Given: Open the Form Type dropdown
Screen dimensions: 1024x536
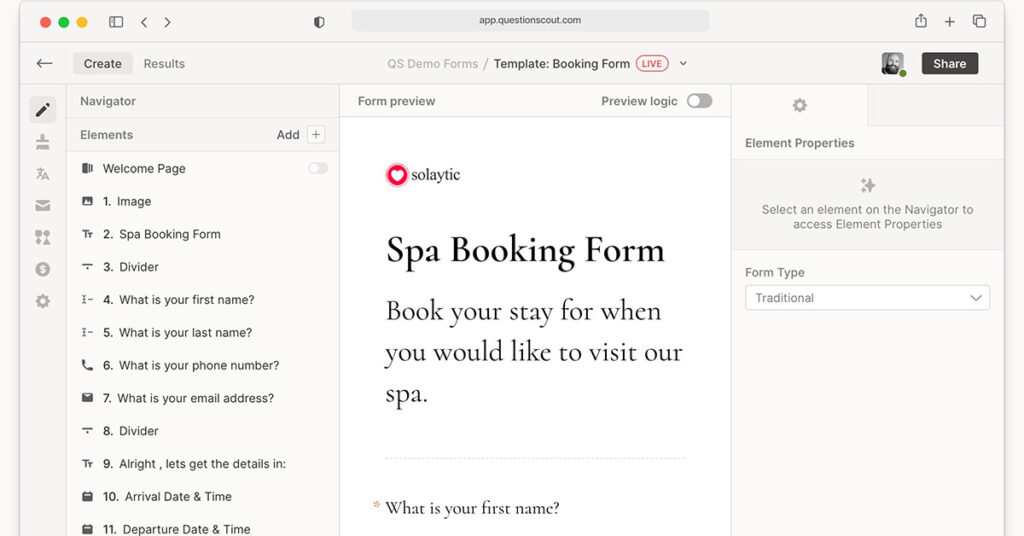Looking at the screenshot, I should pos(867,298).
